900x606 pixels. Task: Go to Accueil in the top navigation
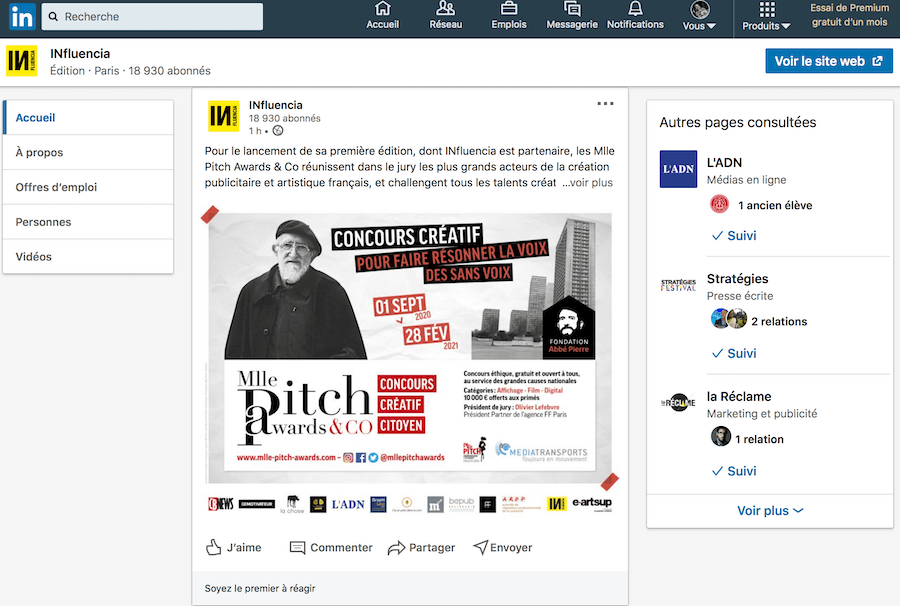[382, 15]
